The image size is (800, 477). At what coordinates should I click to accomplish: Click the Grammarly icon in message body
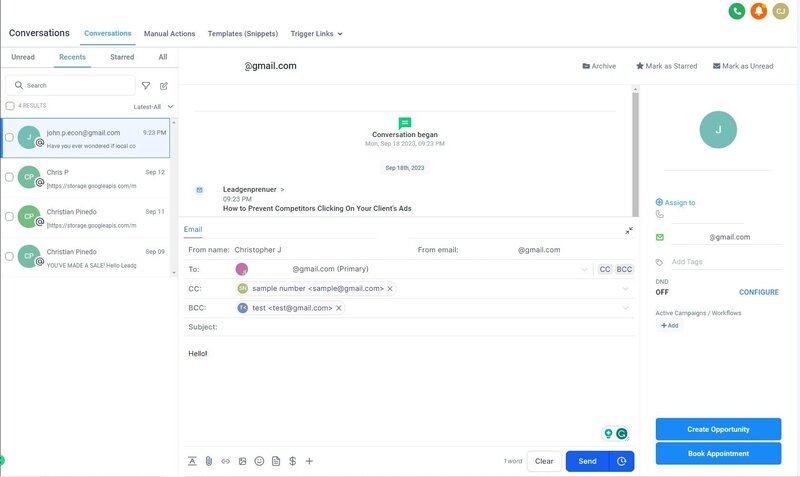tap(622, 434)
